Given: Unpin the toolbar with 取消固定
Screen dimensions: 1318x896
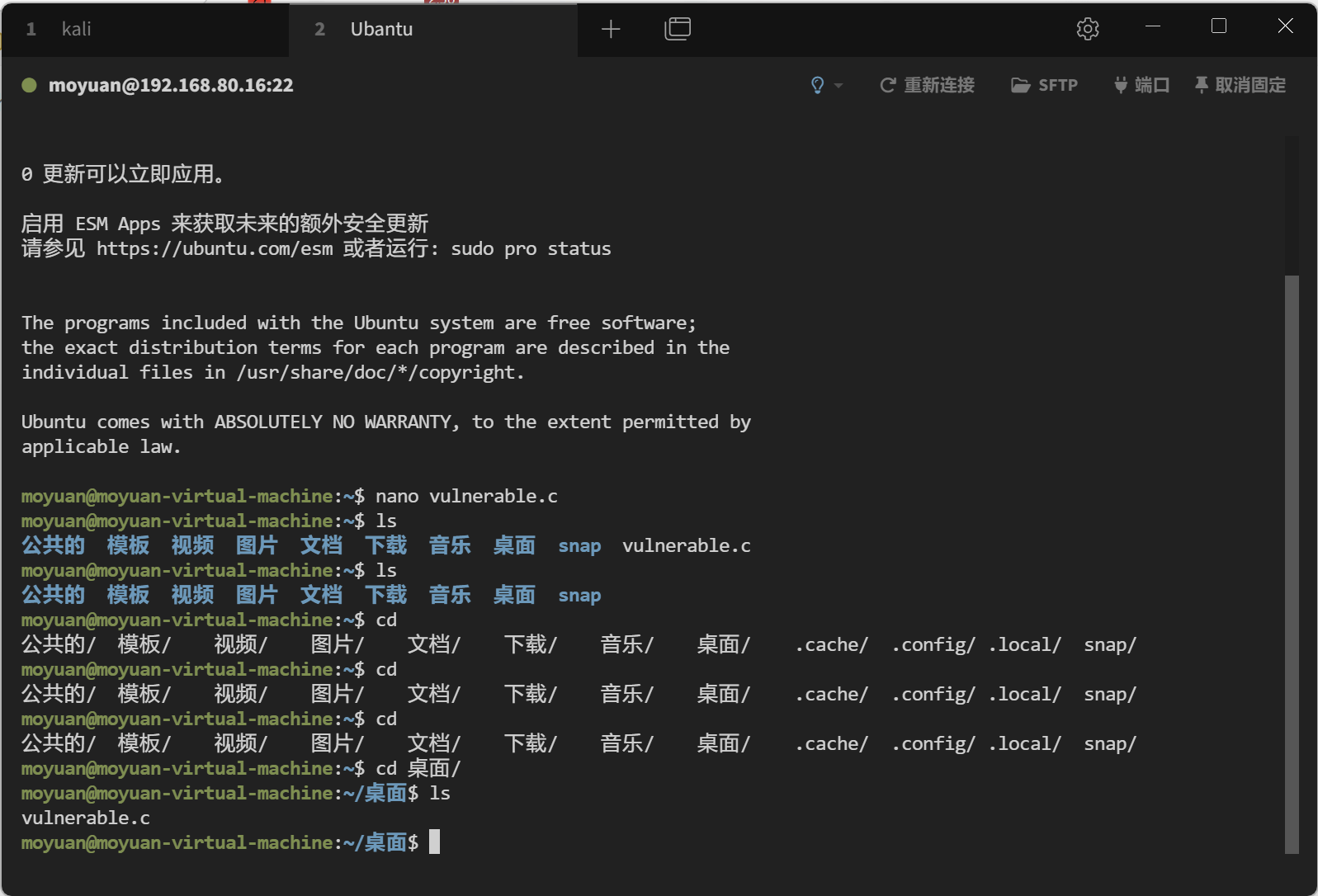Looking at the screenshot, I should pos(1240,85).
